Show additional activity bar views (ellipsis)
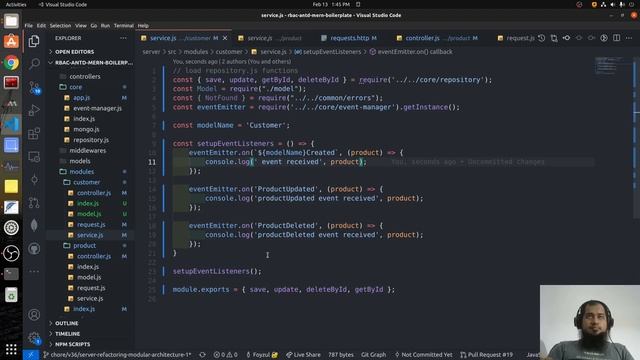The image size is (640, 360). tap(34, 271)
